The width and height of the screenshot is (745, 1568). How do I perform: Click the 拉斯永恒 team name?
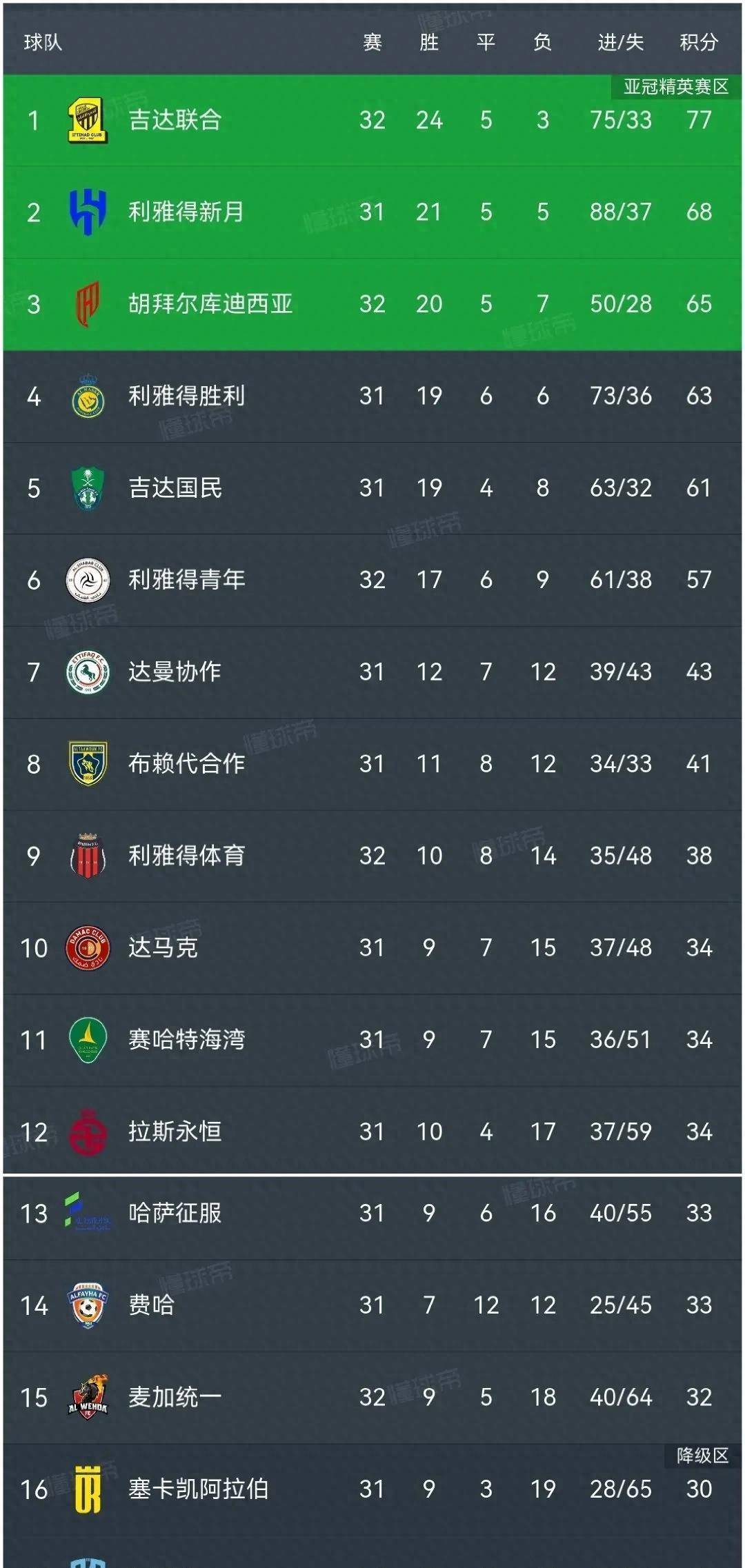pyautogui.click(x=176, y=1132)
